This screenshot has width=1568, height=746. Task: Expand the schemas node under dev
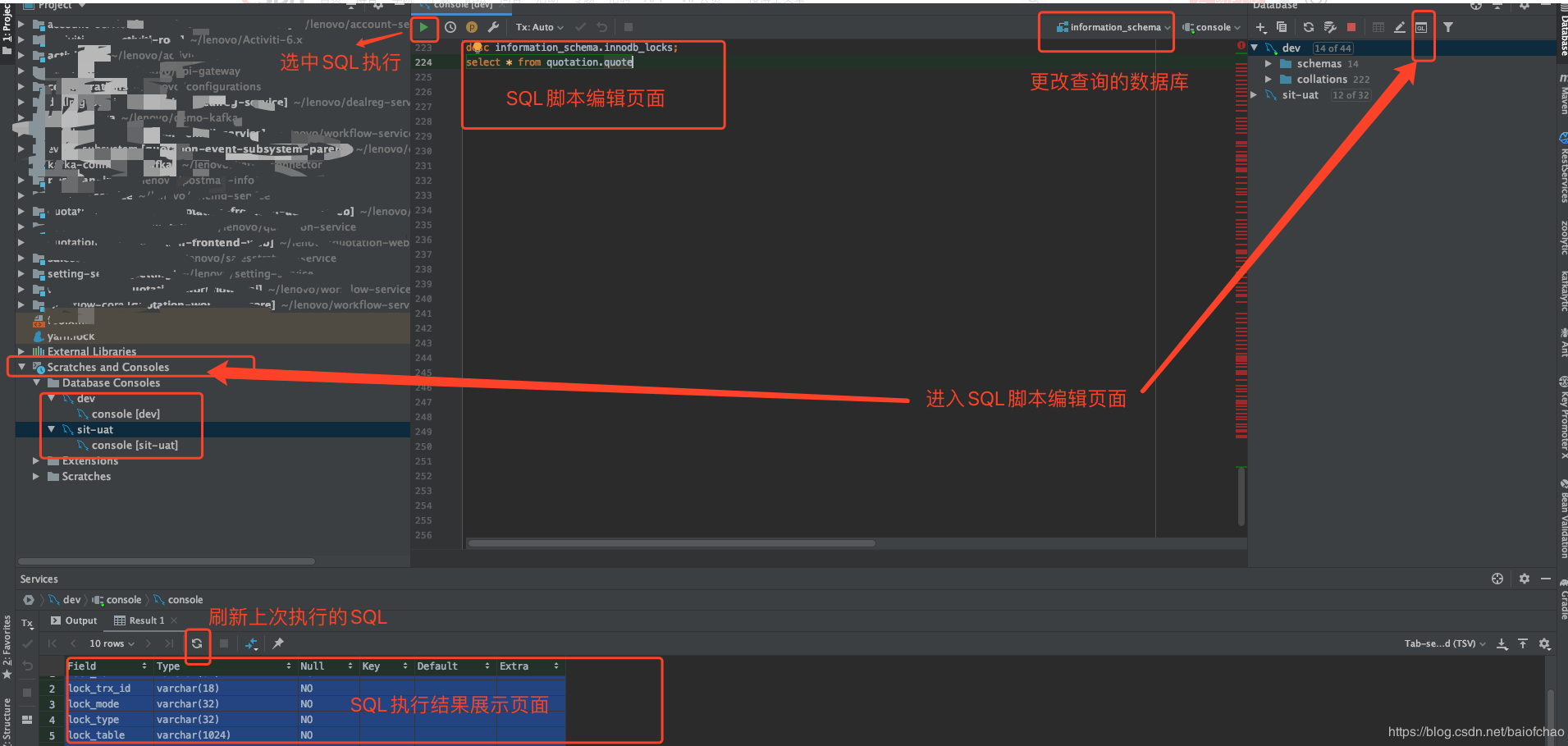coord(1269,64)
